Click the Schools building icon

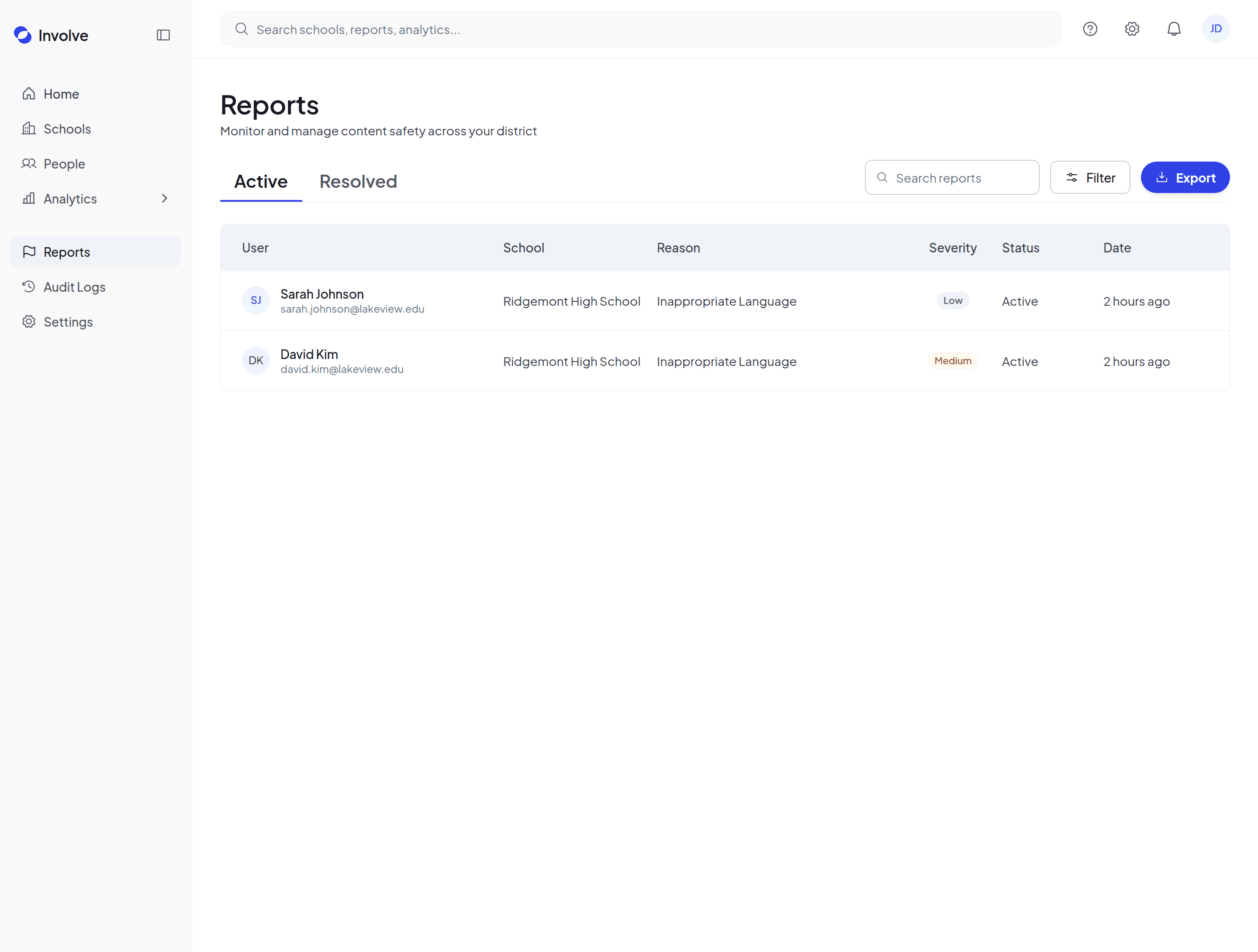click(x=29, y=128)
